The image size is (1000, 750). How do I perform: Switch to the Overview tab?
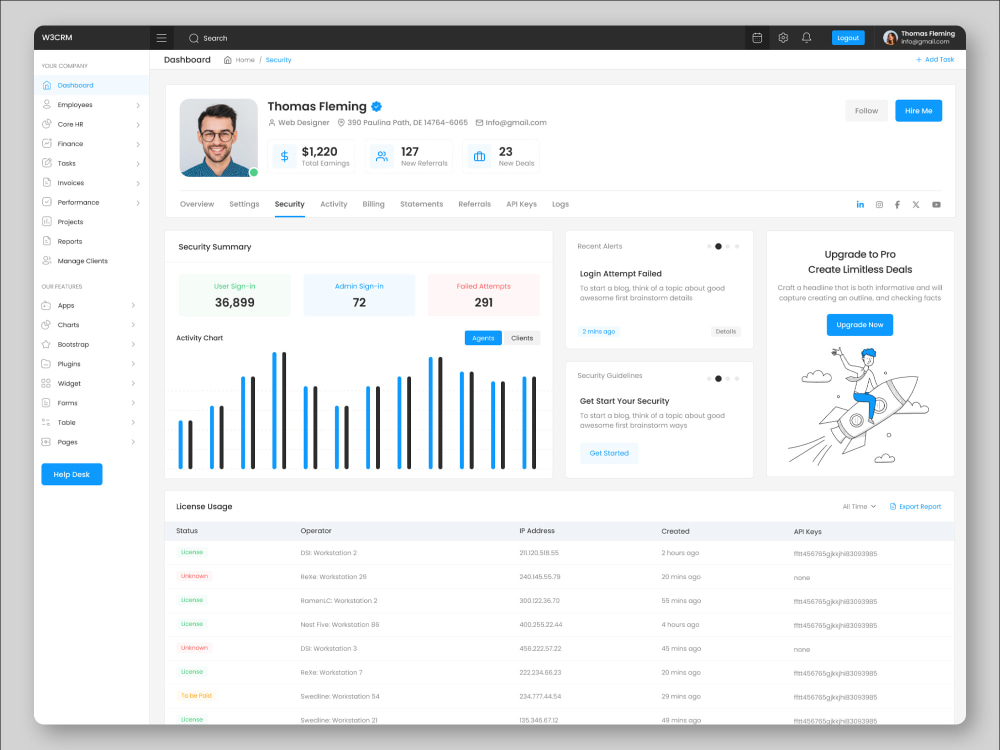[197, 204]
